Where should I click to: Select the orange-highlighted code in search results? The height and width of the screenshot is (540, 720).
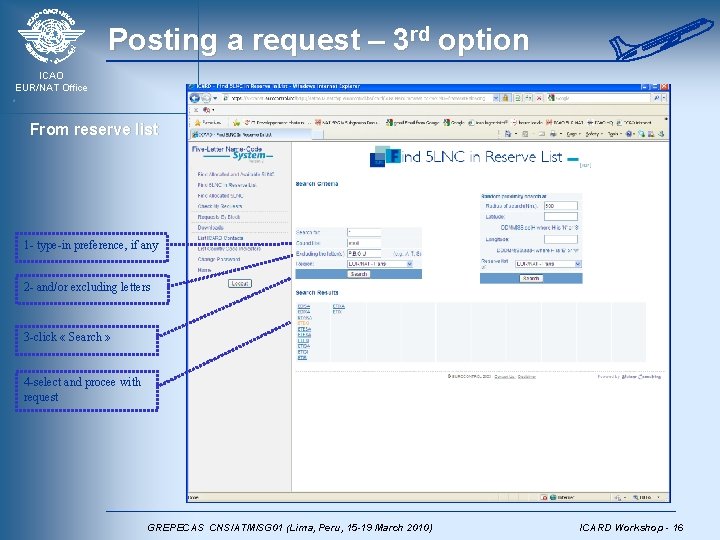click(303, 323)
